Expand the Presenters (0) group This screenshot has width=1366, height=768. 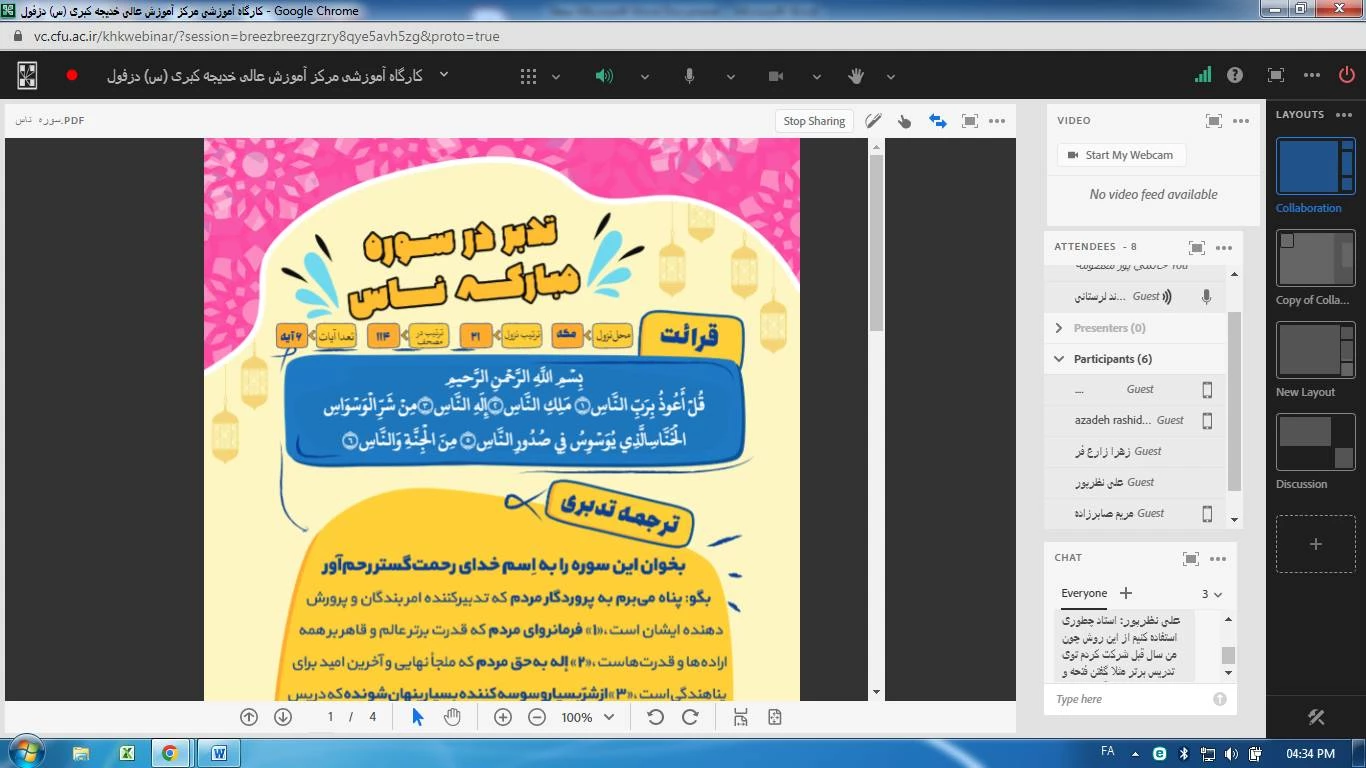[x=1059, y=328]
